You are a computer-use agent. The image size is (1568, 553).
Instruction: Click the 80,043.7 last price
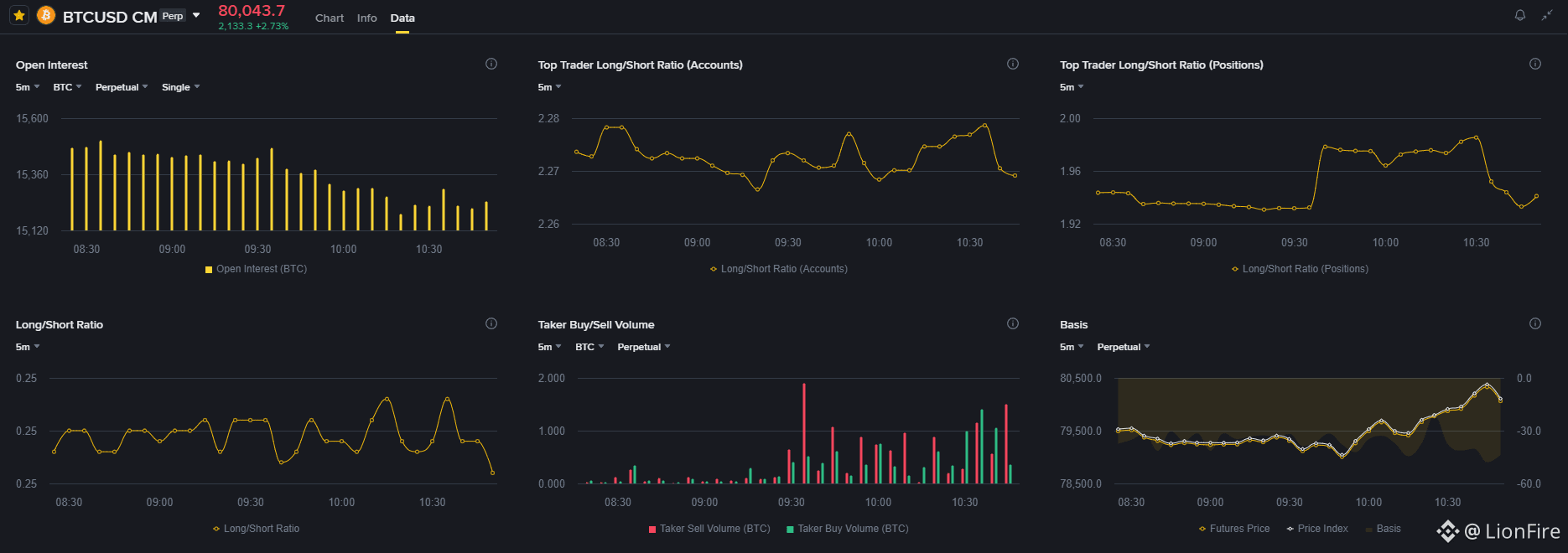coord(252,11)
